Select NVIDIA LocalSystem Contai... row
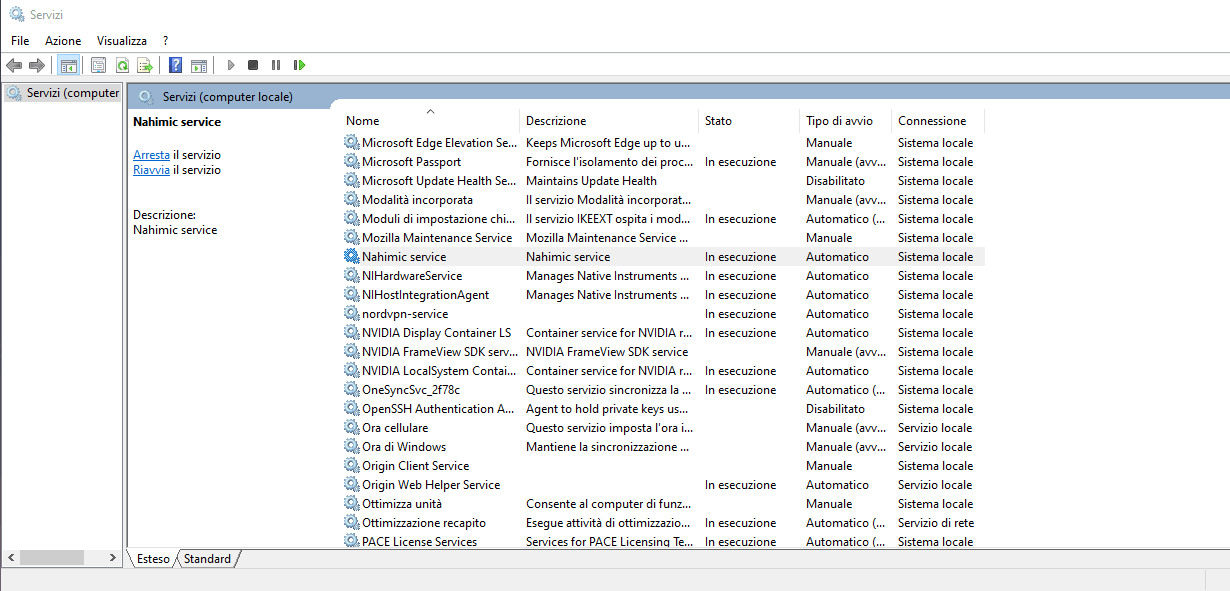 (439, 371)
